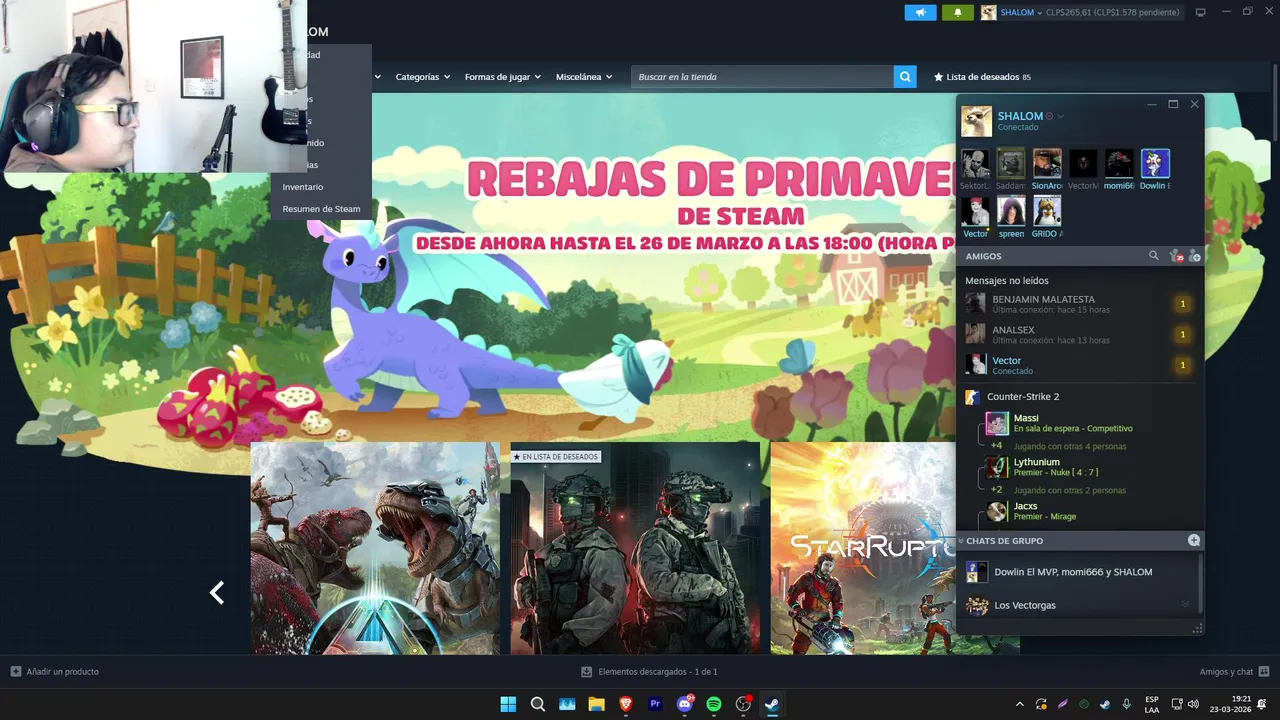This screenshot has height=720, width=1280.
Task: Open the green notifications bell
Action: pyautogui.click(x=957, y=13)
